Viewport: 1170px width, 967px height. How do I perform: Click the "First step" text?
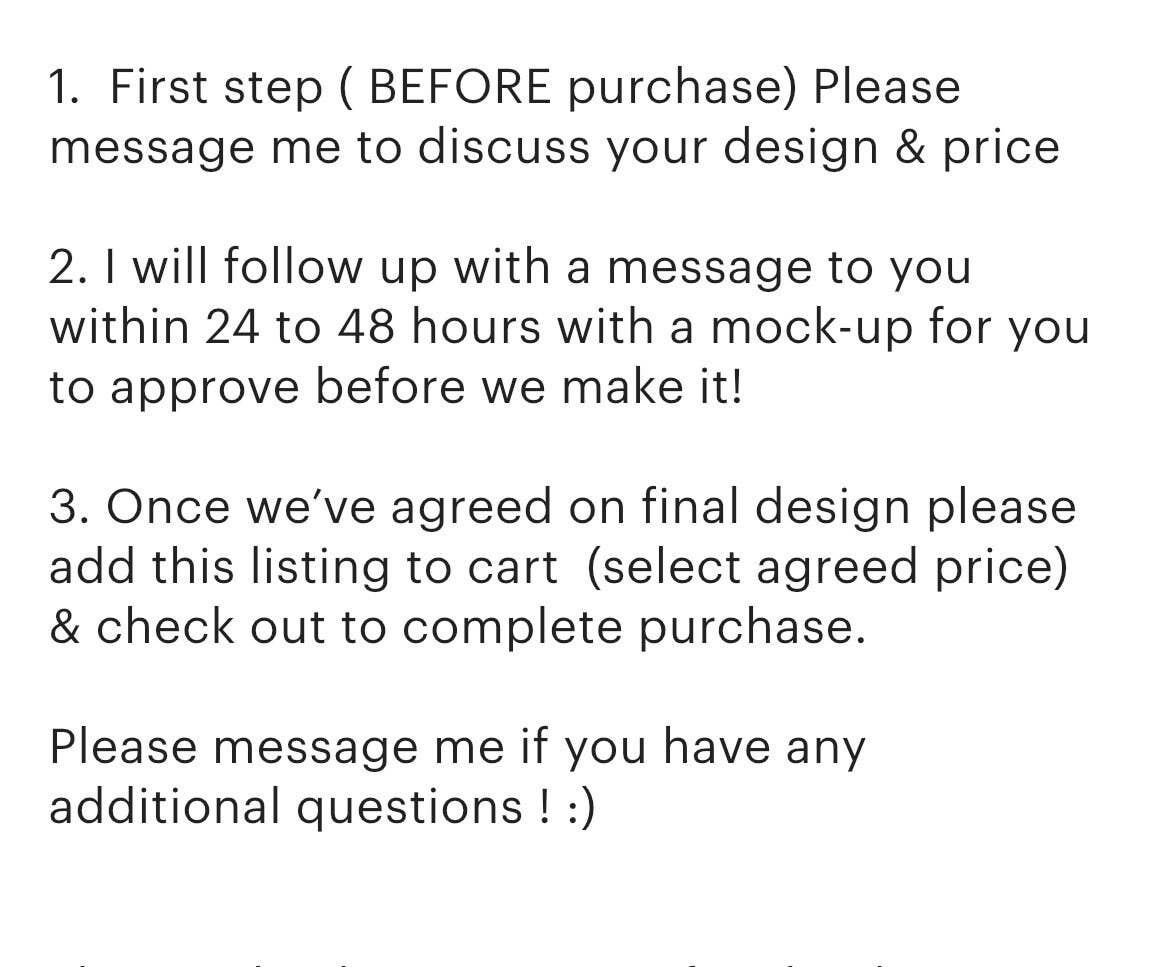pyautogui.click(x=215, y=87)
